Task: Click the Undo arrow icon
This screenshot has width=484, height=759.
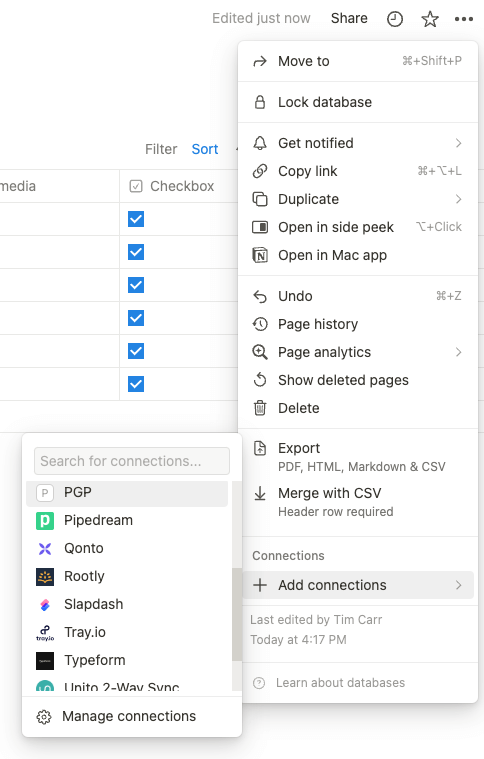Action: tap(260, 296)
